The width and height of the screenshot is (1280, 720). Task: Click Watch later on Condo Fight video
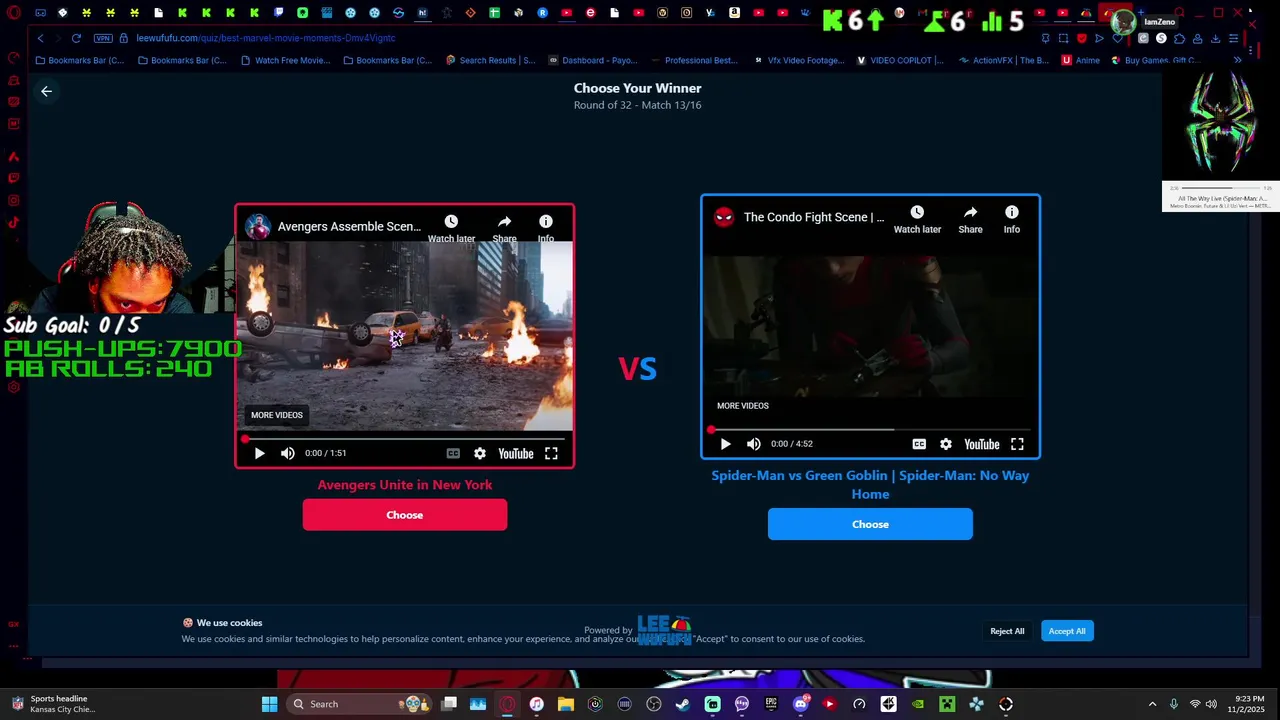pos(917,219)
